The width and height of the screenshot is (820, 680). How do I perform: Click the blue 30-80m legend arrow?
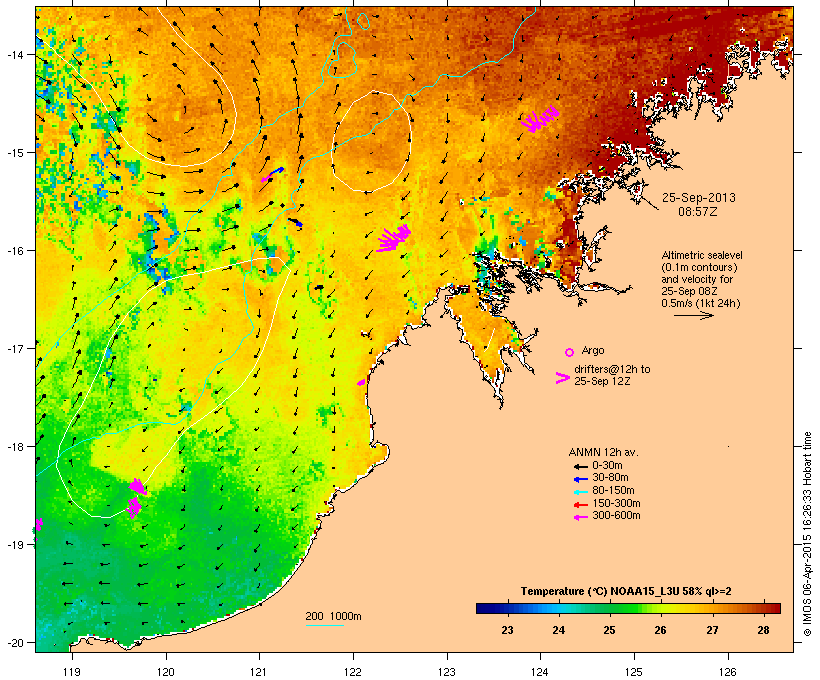click(580, 479)
